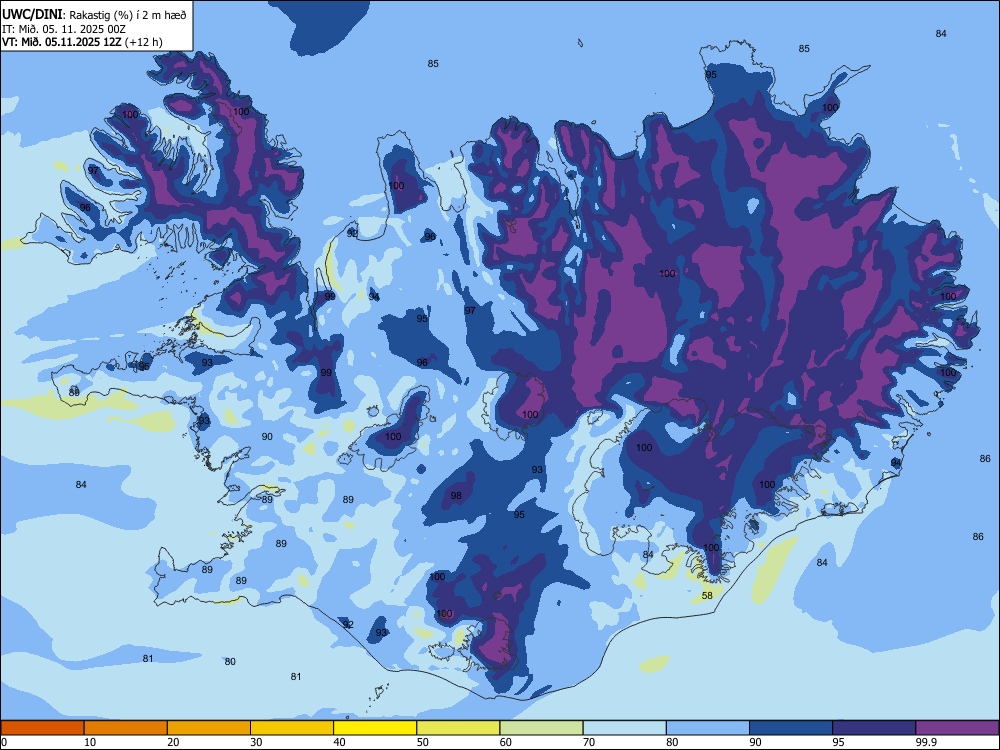Click the dark indigo 95–99.9 legend swatch
Image resolution: width=1000 pixels, height=750 pixels.
[x=874, y=728]
